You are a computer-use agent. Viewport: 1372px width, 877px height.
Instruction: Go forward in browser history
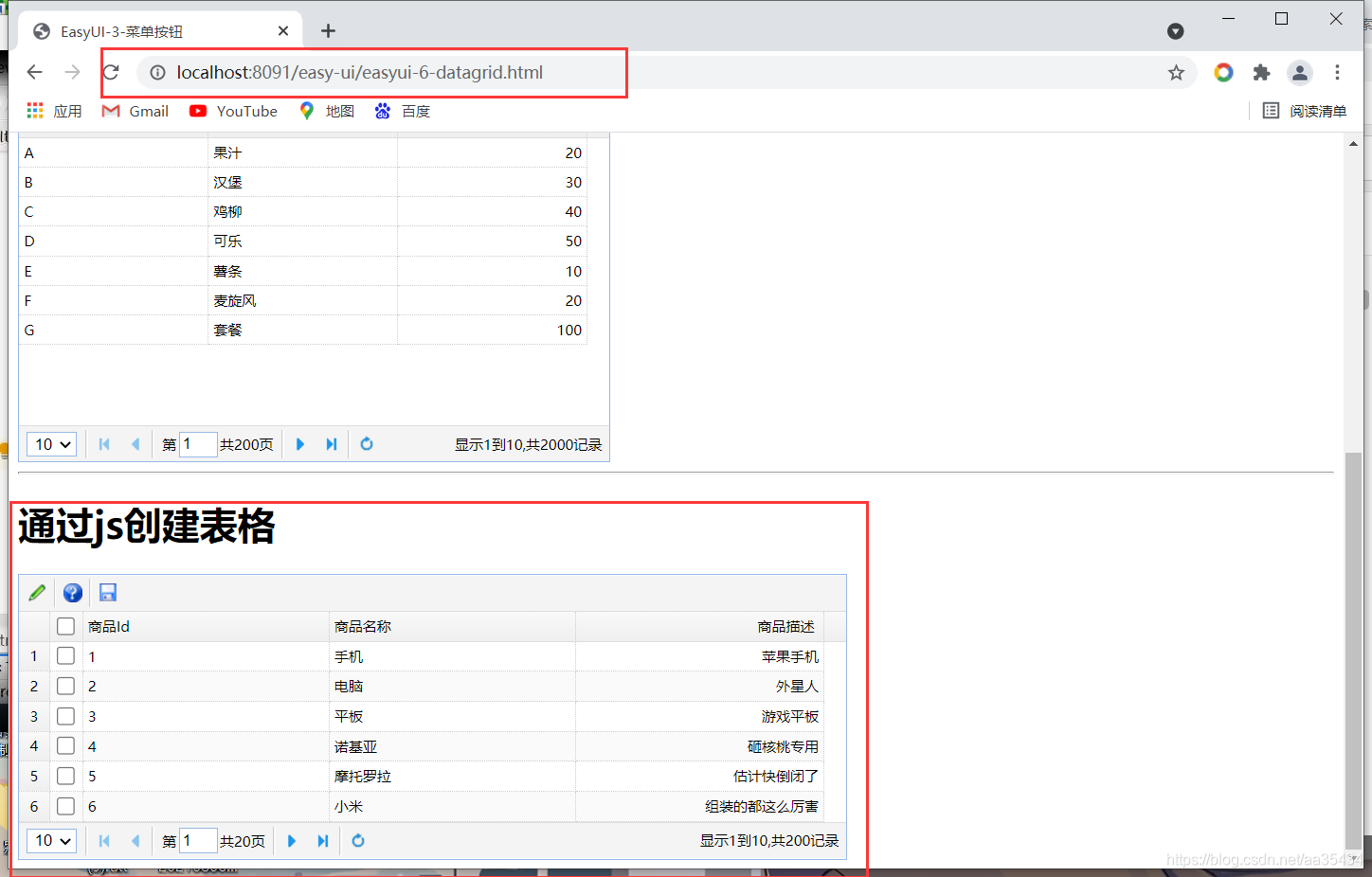pos(73,72)
